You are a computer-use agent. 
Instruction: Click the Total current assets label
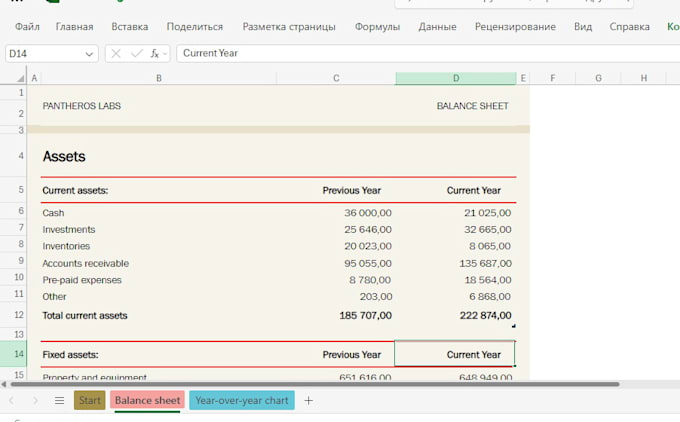pyautogui.click(x=85, y=315)
